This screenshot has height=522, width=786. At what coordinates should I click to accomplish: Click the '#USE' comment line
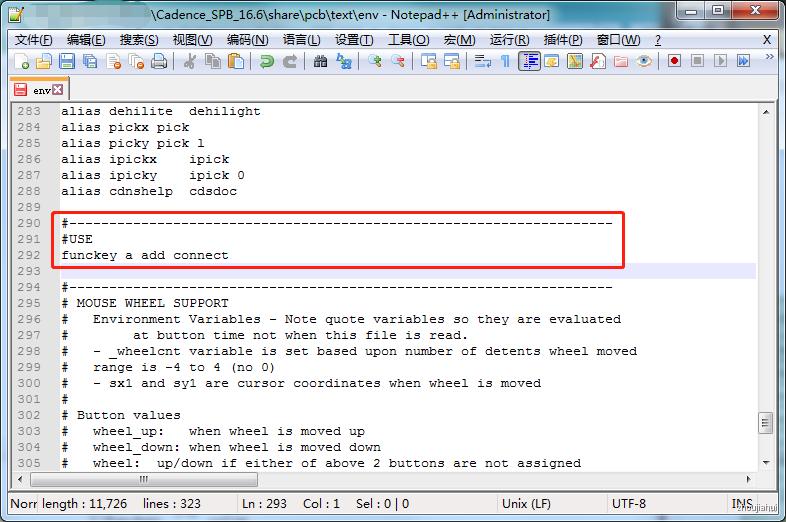tap(77, 239)
